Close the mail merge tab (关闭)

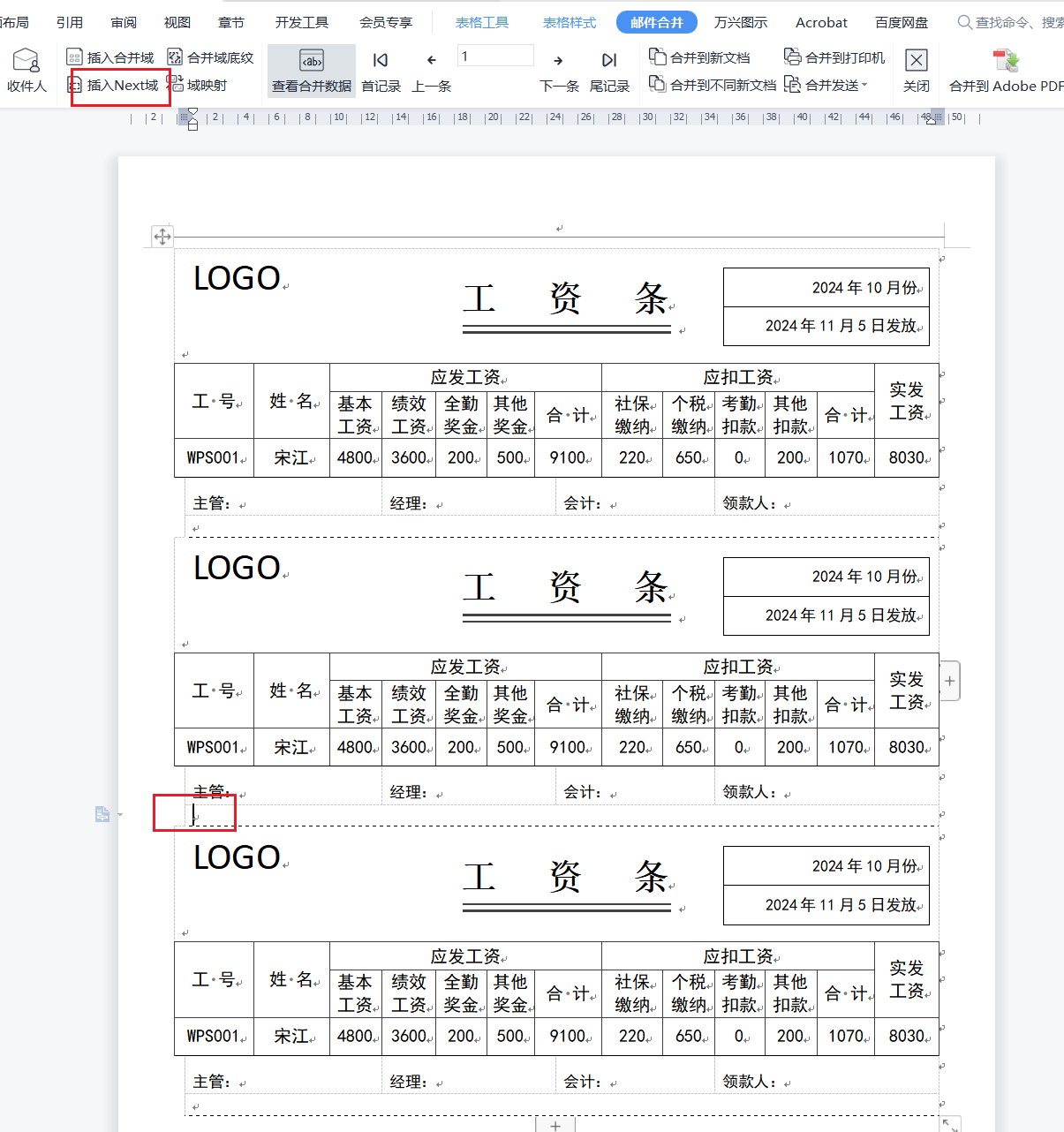tap(917, 71)
